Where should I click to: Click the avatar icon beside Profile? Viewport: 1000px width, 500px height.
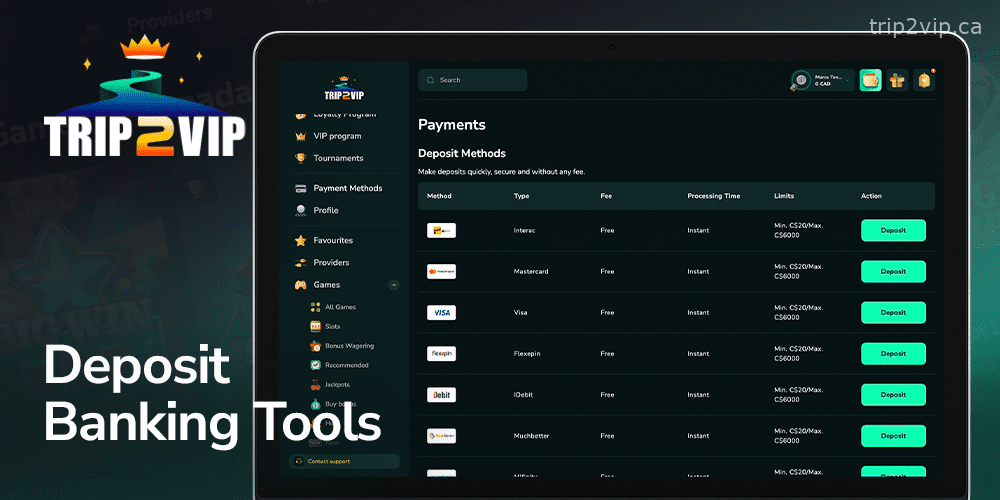click(300, 210)
